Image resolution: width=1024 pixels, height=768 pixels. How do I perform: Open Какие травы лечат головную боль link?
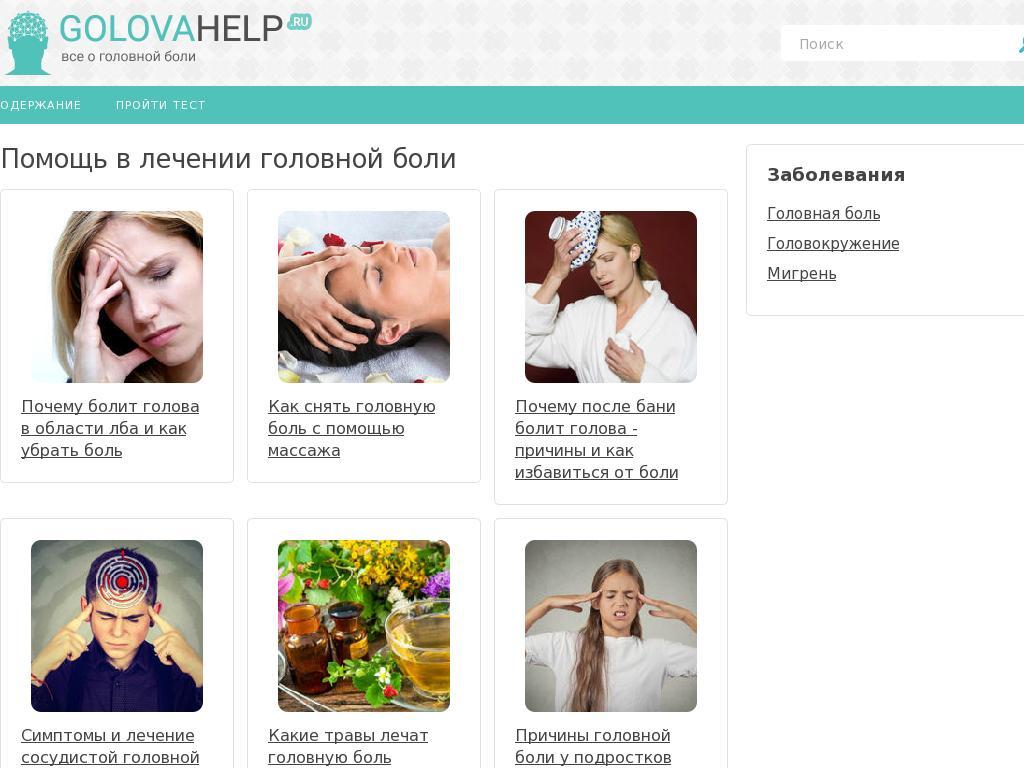coord(348,746)
